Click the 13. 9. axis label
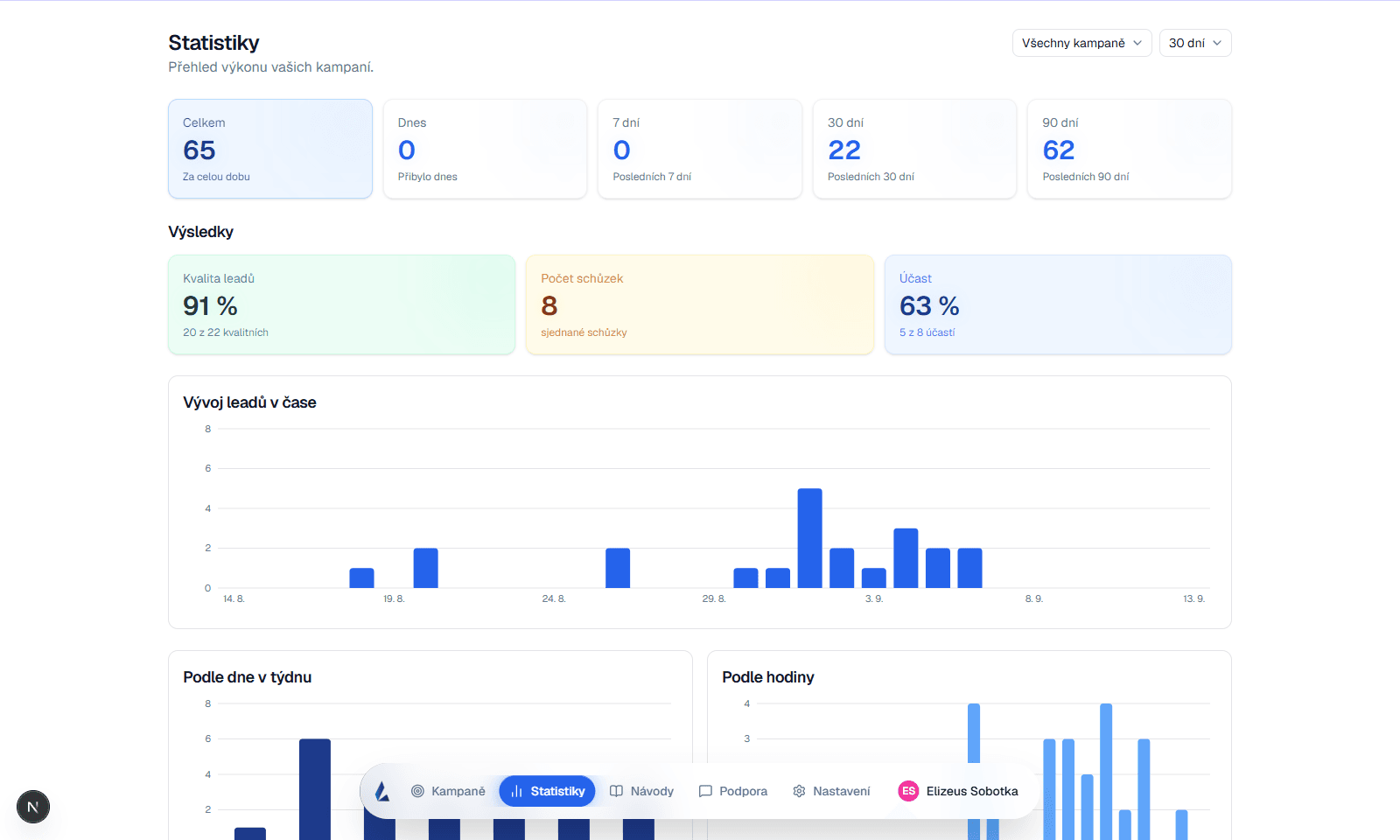This screenshot has width=1400, height=840. [1194, 598]
